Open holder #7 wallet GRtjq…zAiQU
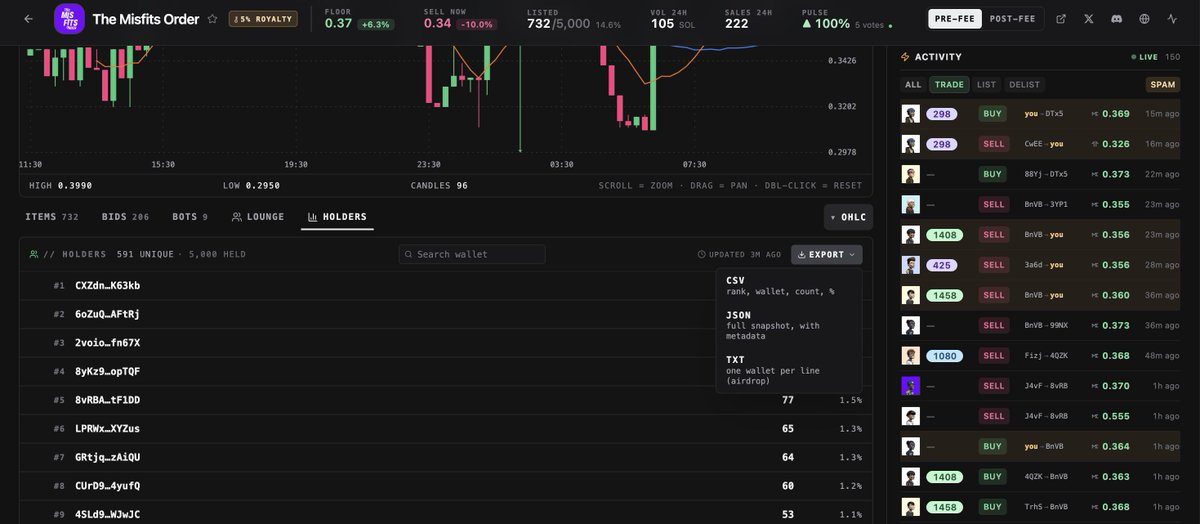This screenshot has height=524, width=1200. [107, 457]
